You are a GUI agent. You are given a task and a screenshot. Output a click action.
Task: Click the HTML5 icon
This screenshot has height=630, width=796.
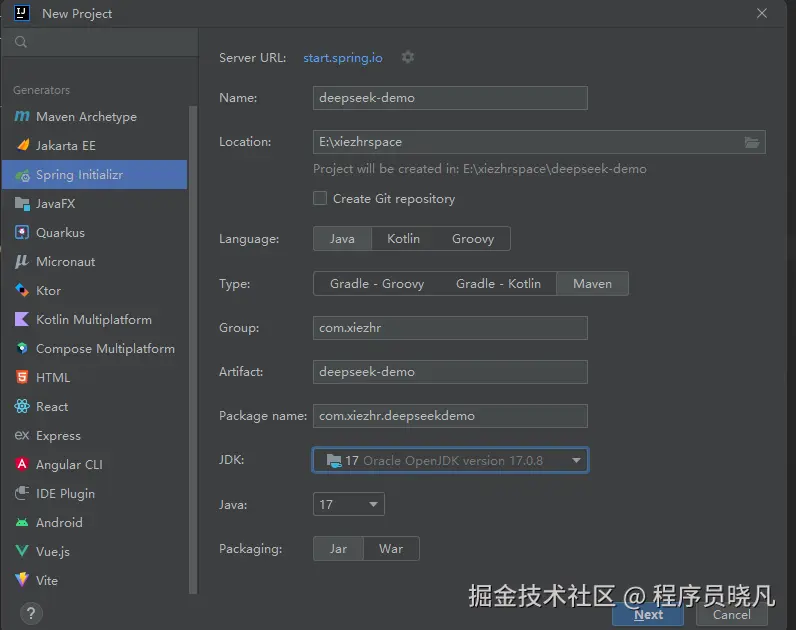pyautogui.click(x=22, y=377)
